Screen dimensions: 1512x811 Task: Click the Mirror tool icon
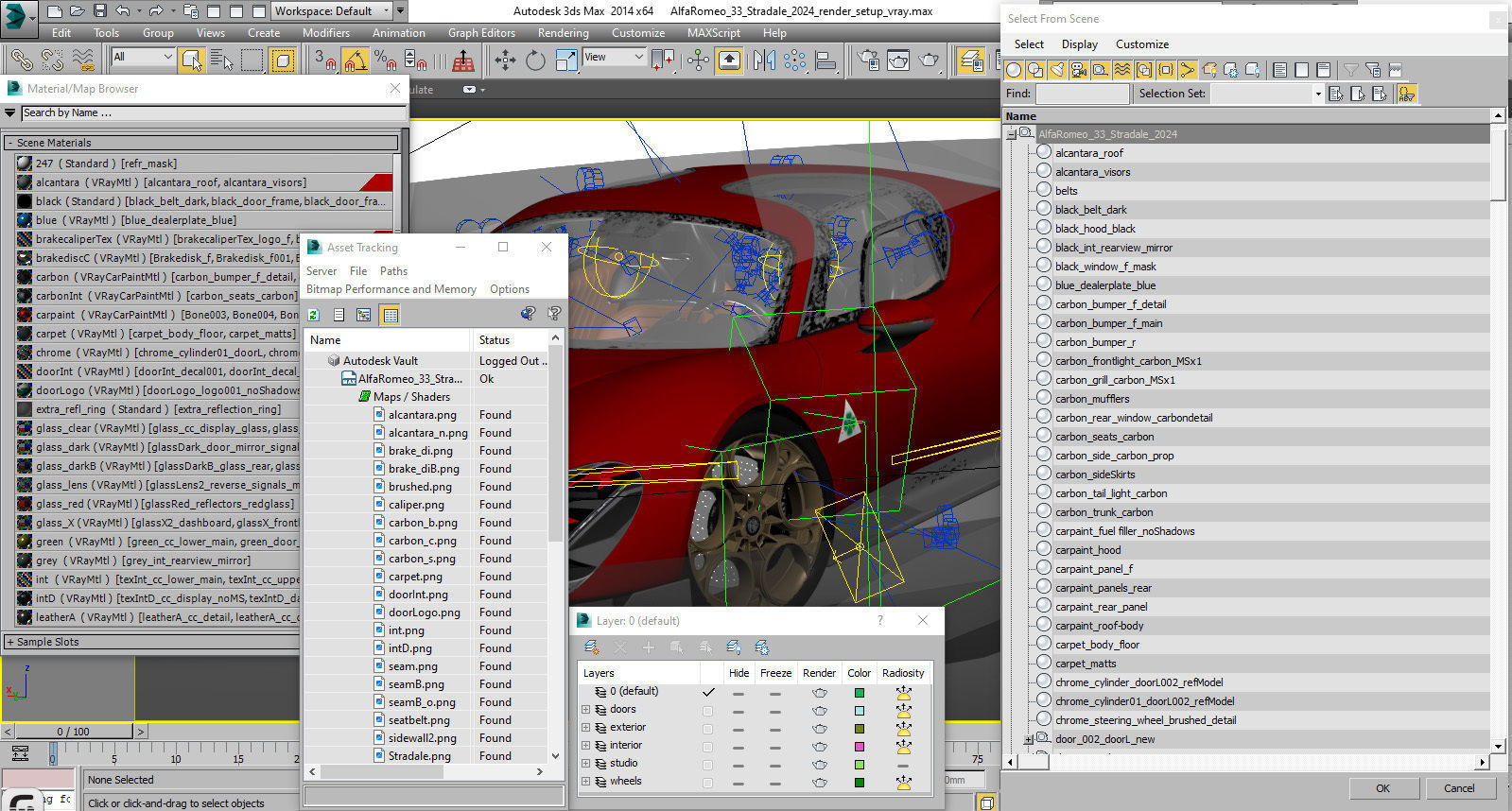click(x=764, y=60)
